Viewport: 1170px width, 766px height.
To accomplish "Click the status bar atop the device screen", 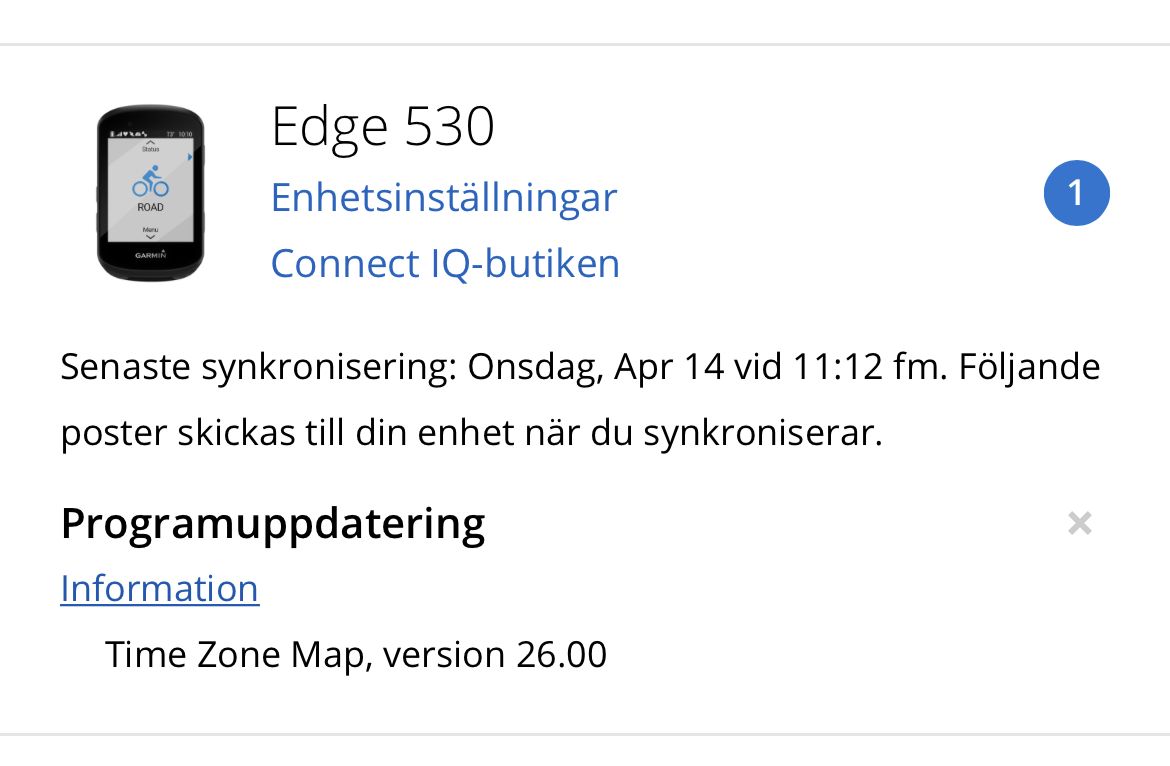I will coord(150,132).
